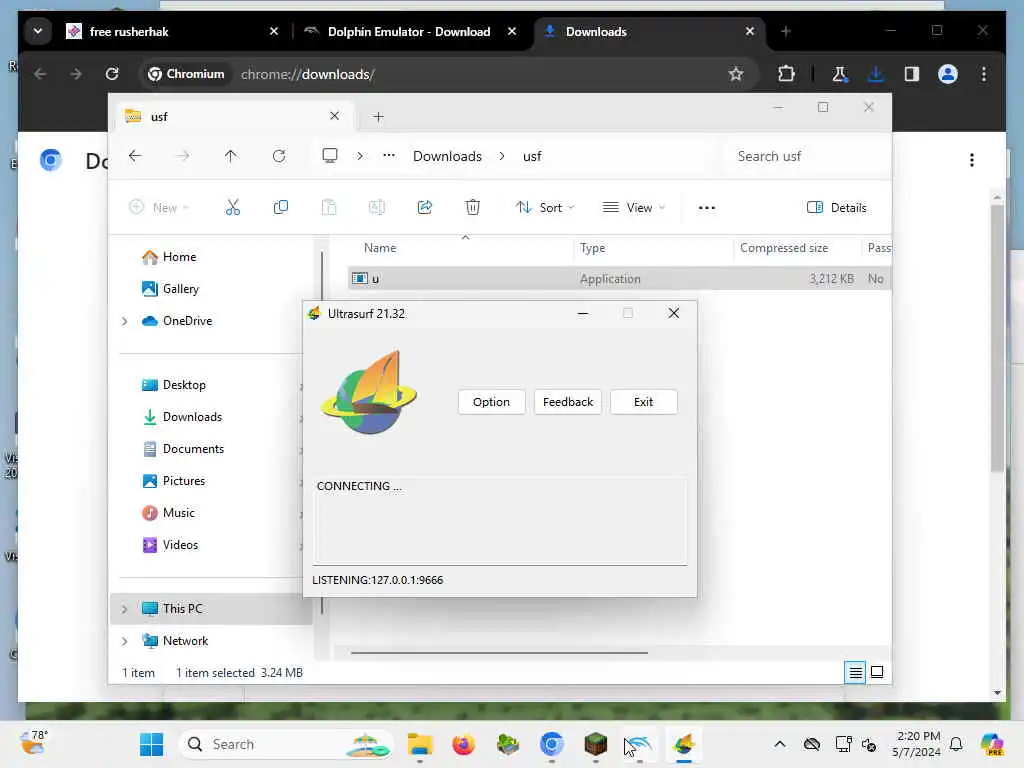Sort by the Name column header
The width and height of the screenshot is (1024, 768).
(380, 248)
